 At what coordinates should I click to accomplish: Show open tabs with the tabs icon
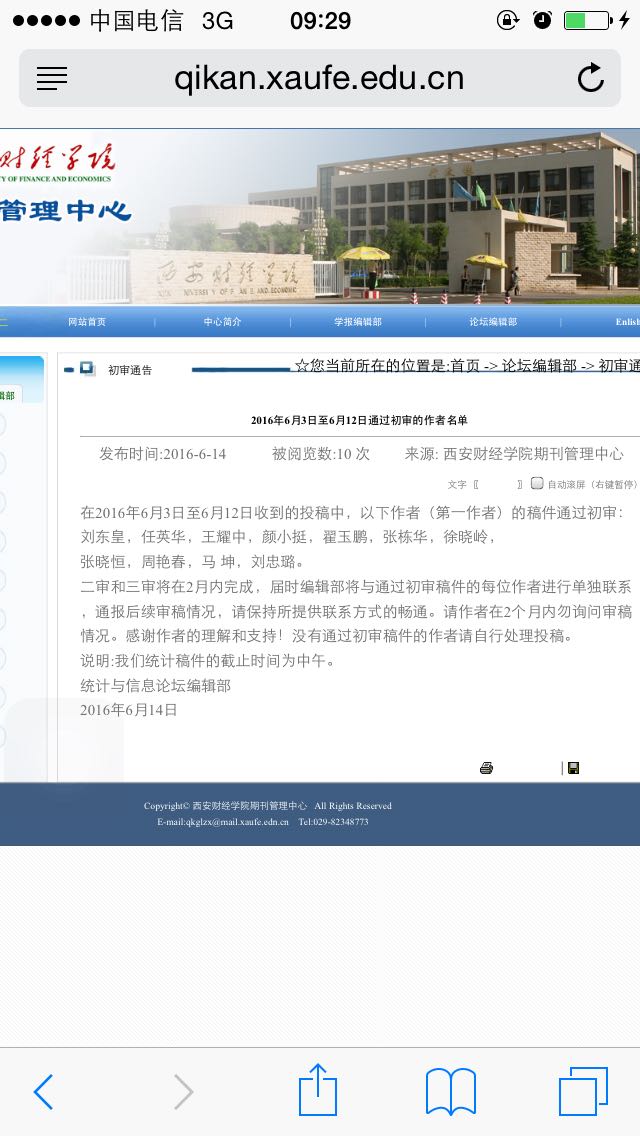[583, 1090]
